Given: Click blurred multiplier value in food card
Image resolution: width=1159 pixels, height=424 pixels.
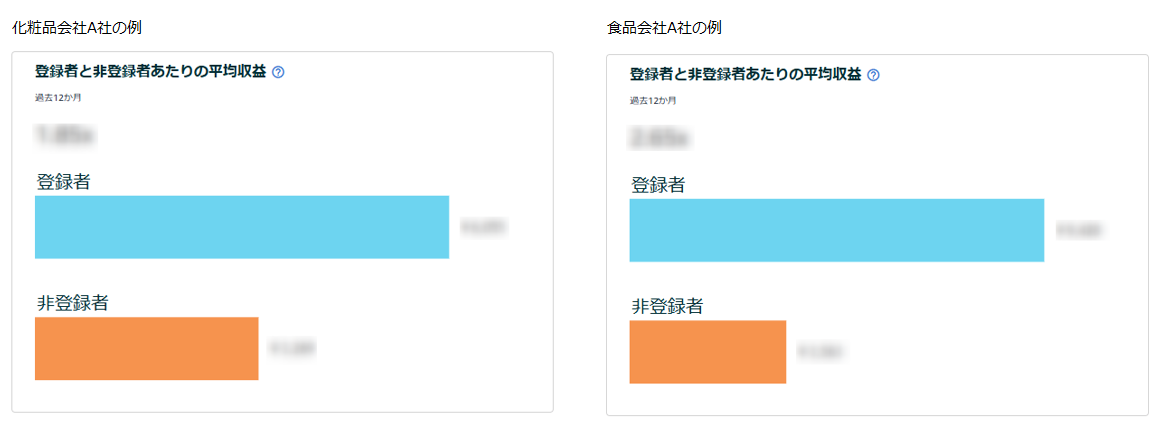Looking at the screenshot, I should (x=659, y=137).
